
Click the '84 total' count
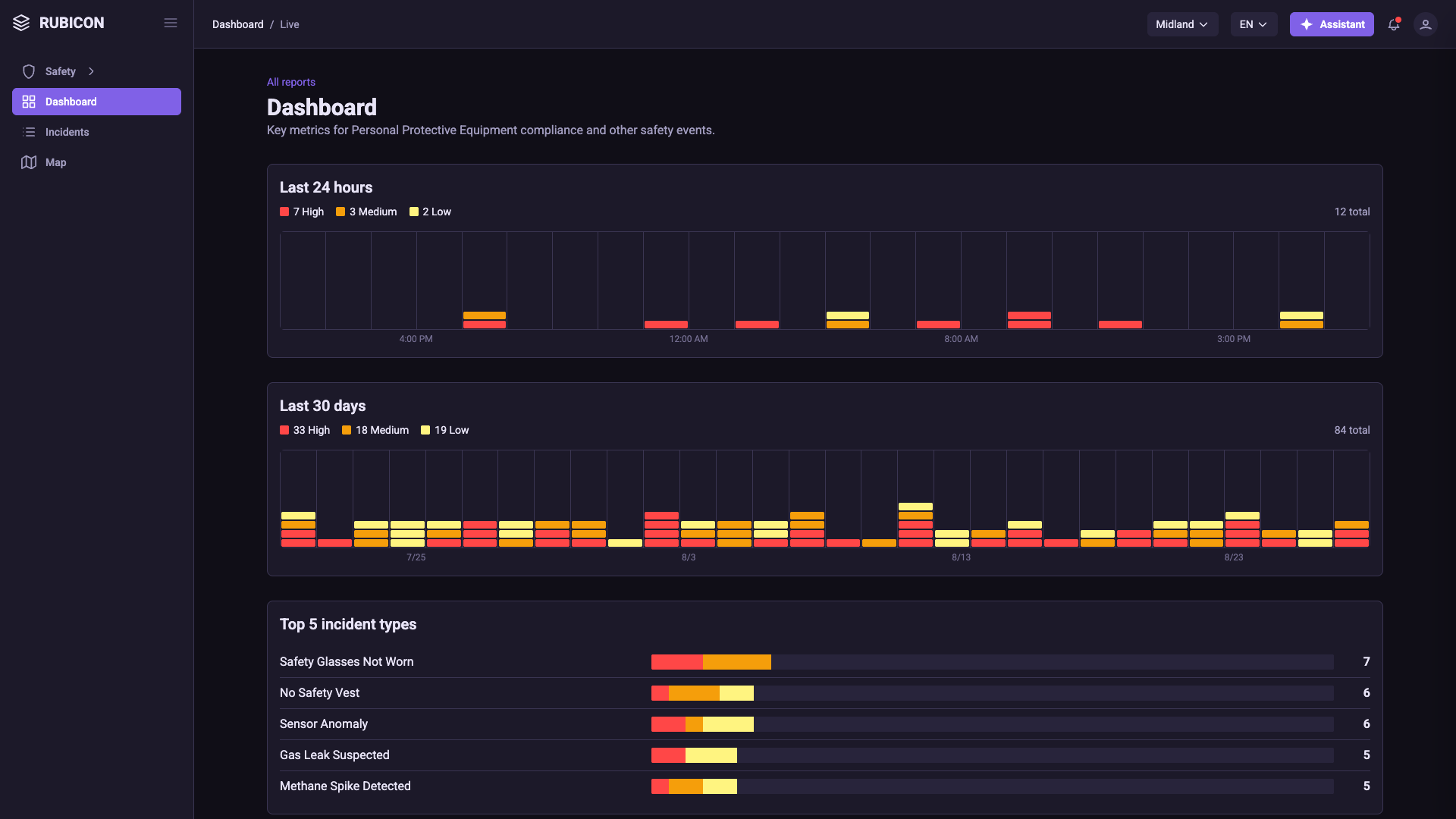(x=1352, y=430)
